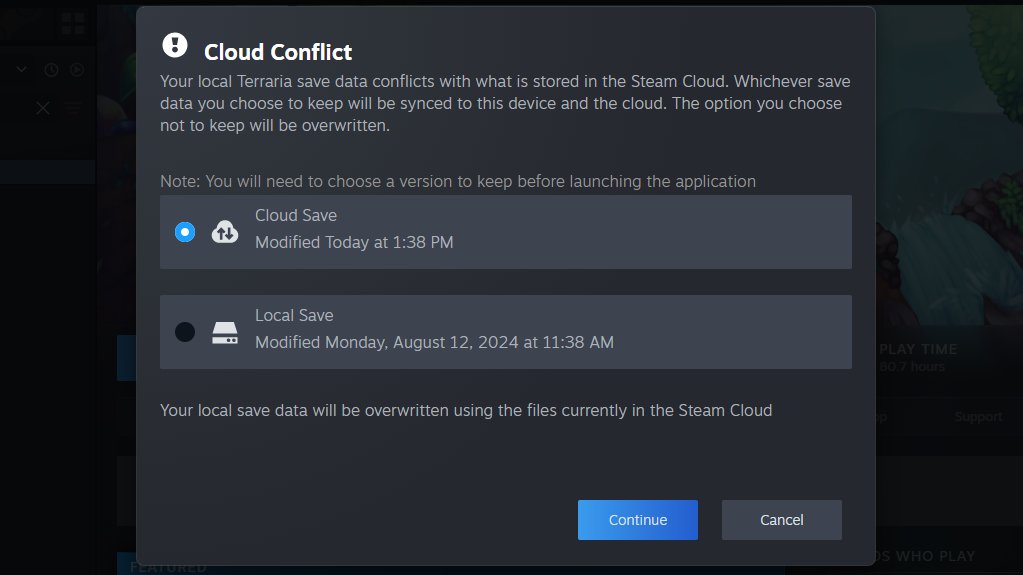Open the library filter lines icon

point(73,108)
